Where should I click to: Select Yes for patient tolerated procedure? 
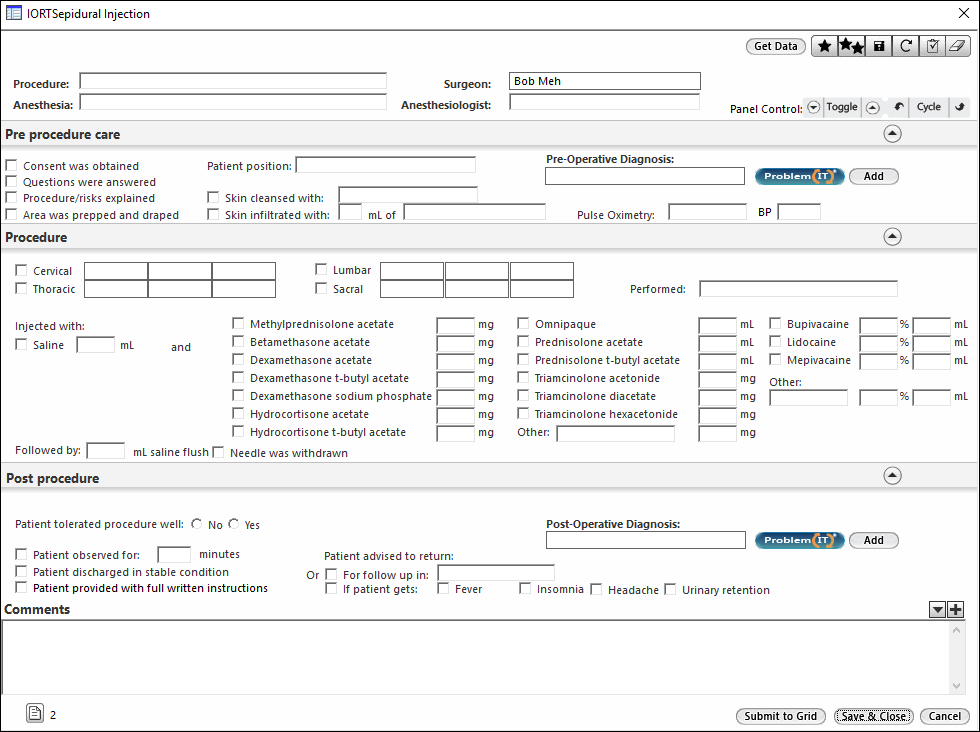234,524
